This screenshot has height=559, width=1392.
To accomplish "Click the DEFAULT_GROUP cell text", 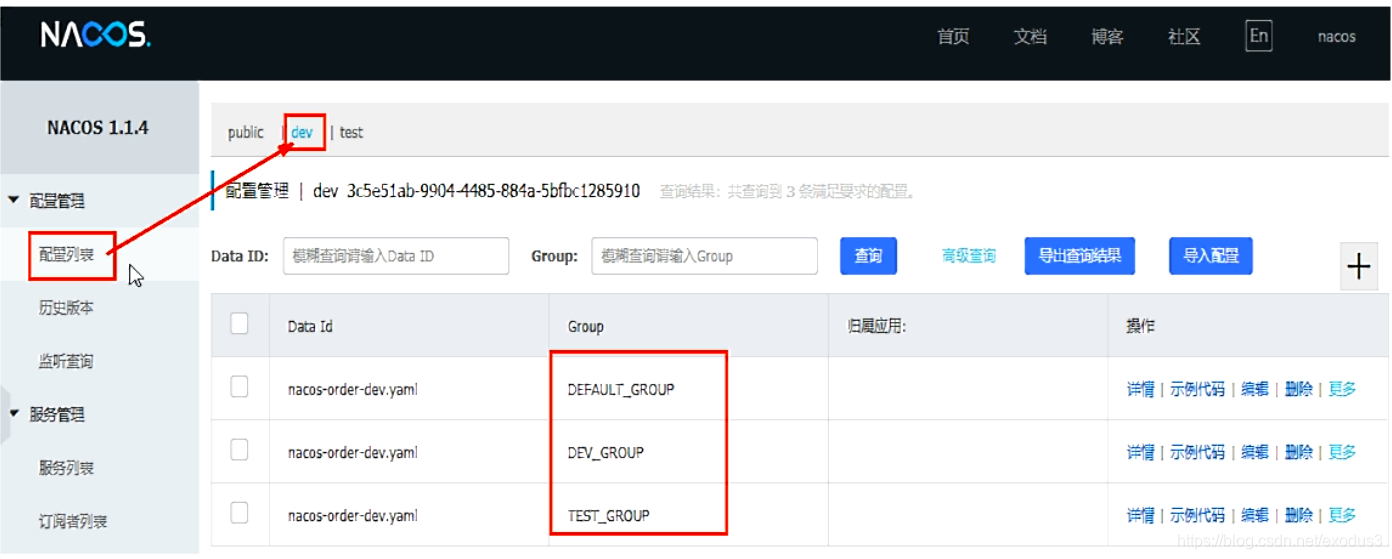I will [x=621, y=389].
